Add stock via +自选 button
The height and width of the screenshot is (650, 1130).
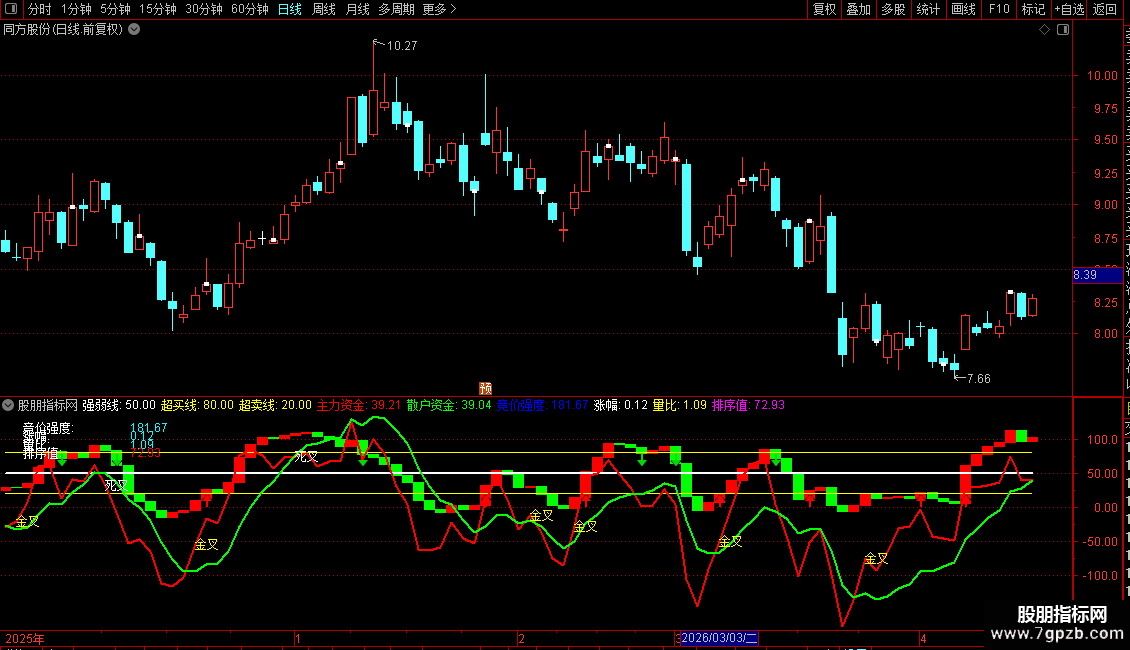pos(1069,9)
